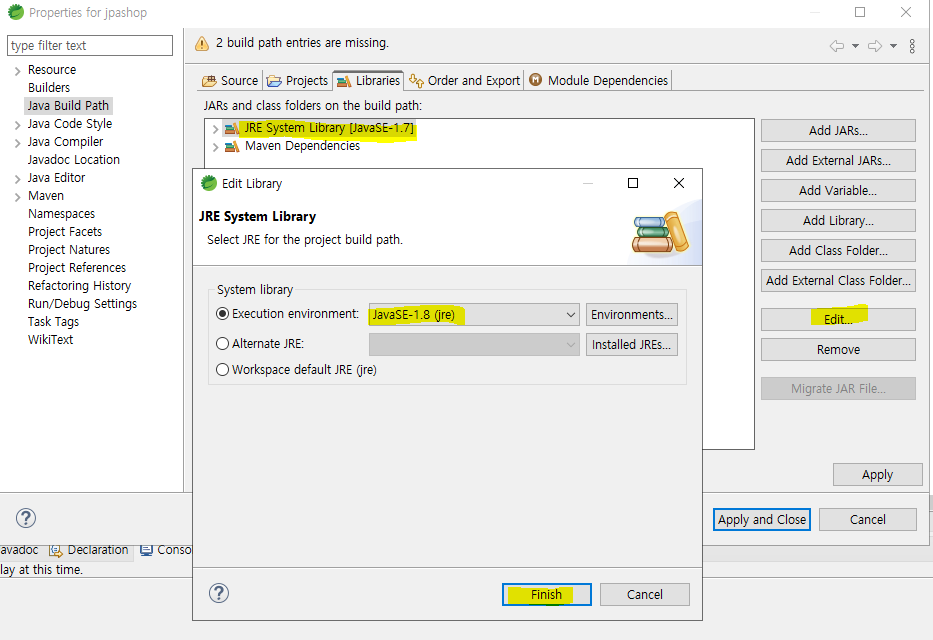Open the three-dot view menu icon
The image size is (933, 640).
[912, 46]
